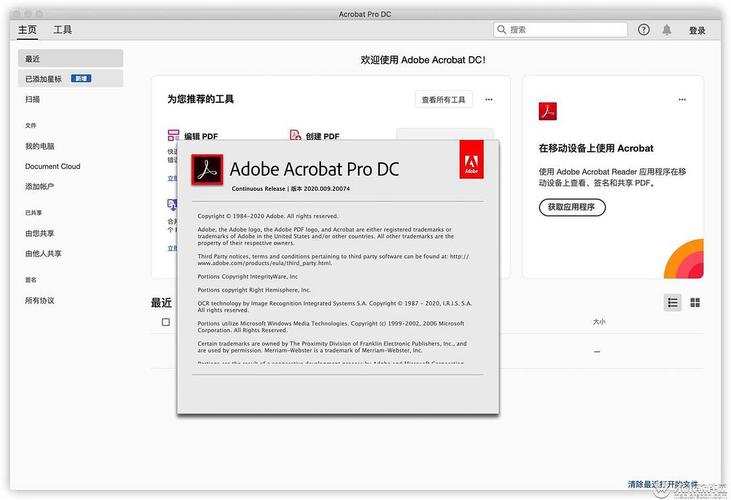The width and height of the screenshot is (731, 500).
Task: Click the Adobe Acrobat Pro DC title text
Action: [x=315, y=169]
